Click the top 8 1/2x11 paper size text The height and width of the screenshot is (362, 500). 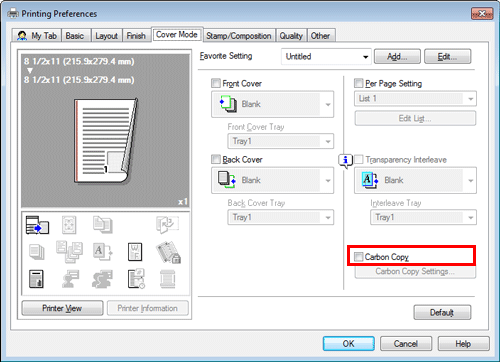tap(79, 61)
